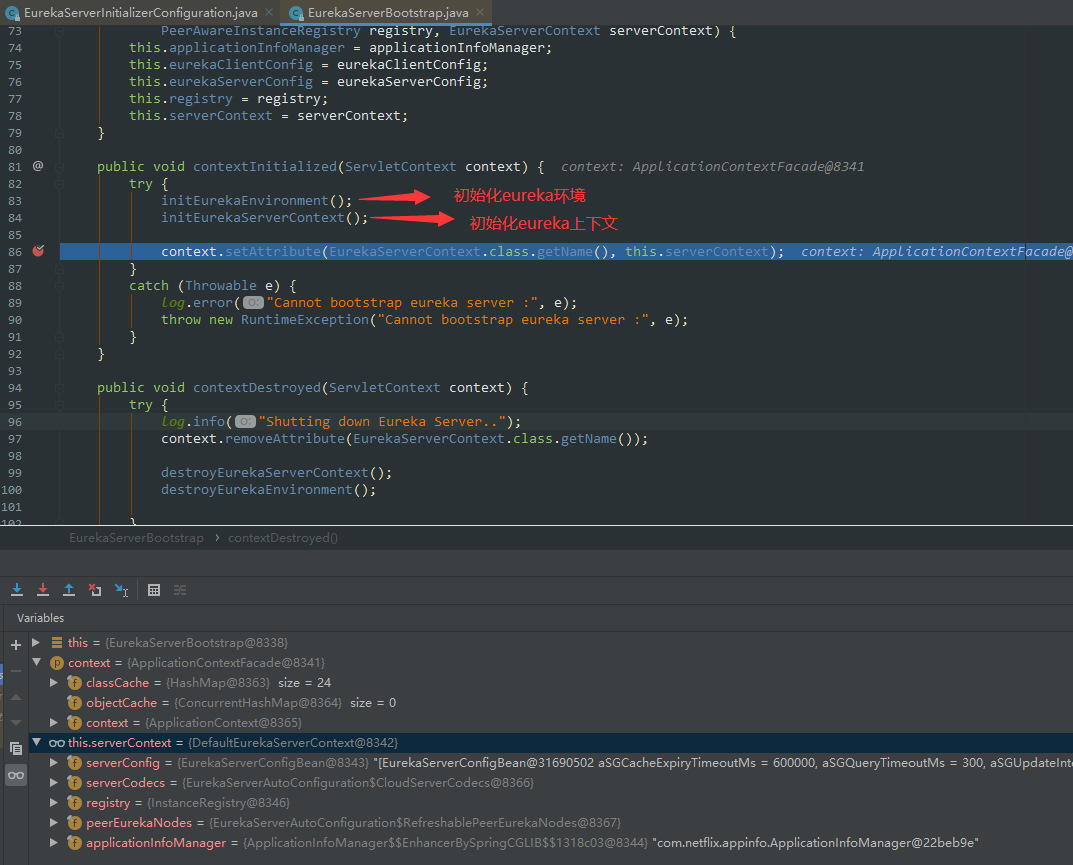Select the EurekaServerBootstrap.java tab
The width and height of the screenshot is (1073, 865).
pyautogui.click(x=388, y=13)
